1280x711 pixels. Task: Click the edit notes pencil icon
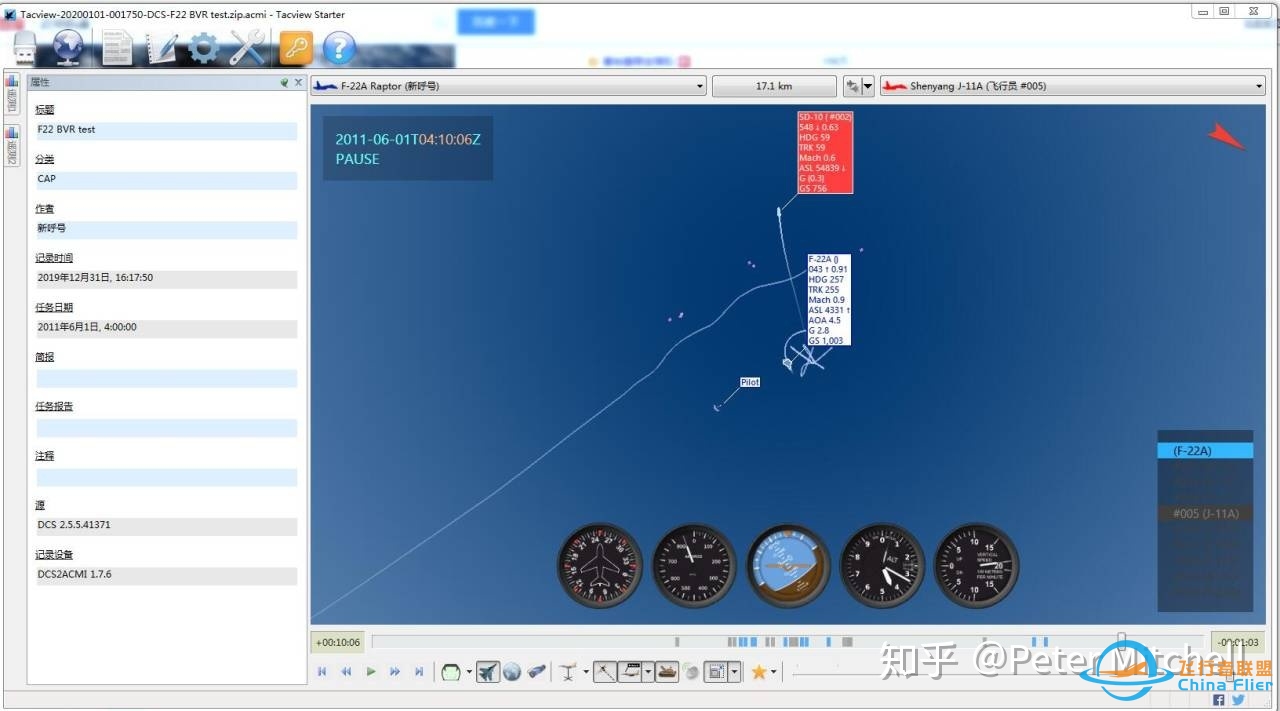pos(162,47)
